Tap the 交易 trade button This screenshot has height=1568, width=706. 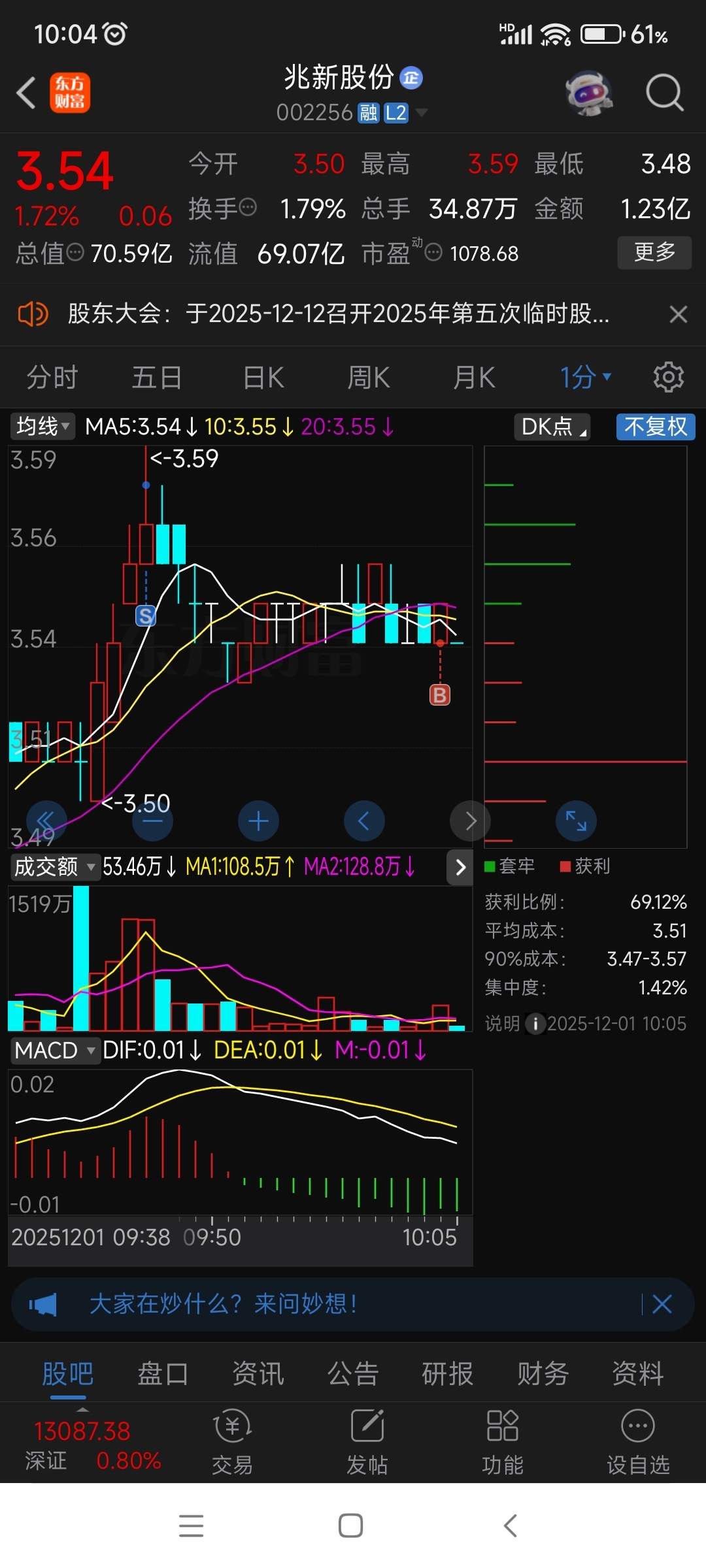tap(233, 1441)
